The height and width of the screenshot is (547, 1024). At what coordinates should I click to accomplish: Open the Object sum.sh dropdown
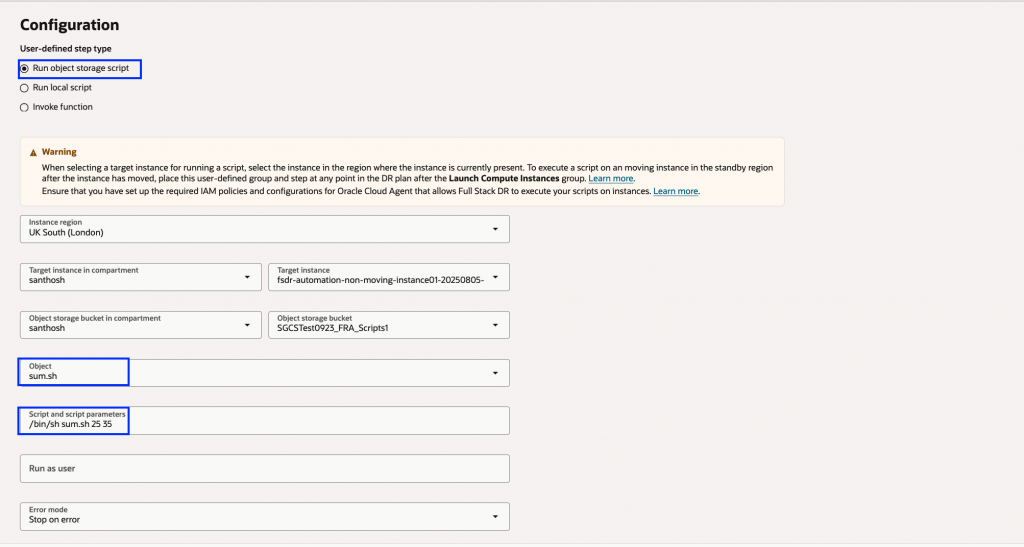[x=264, y=373]
